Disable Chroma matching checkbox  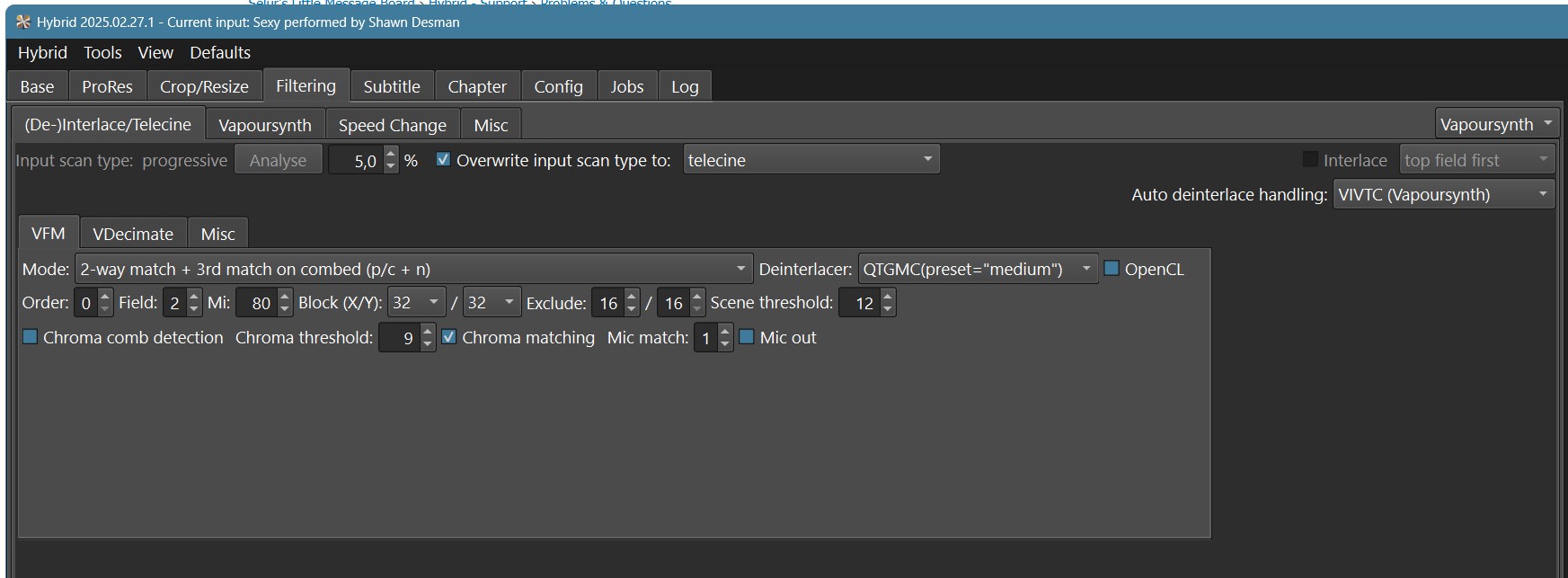click(x=449, y=337)
